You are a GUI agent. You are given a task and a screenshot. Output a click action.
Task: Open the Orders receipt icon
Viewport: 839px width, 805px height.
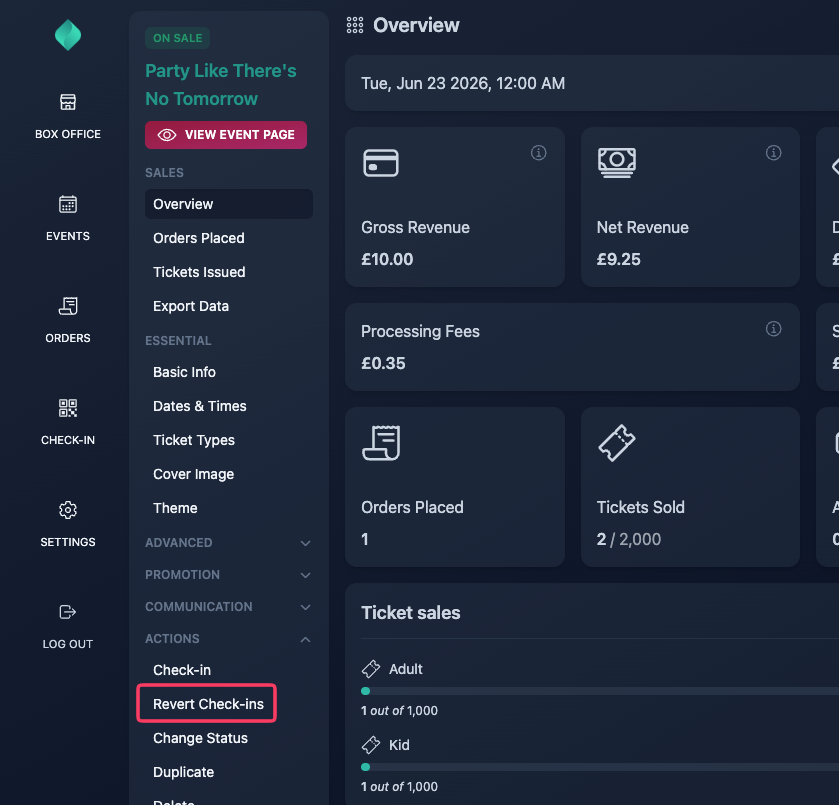68,306
